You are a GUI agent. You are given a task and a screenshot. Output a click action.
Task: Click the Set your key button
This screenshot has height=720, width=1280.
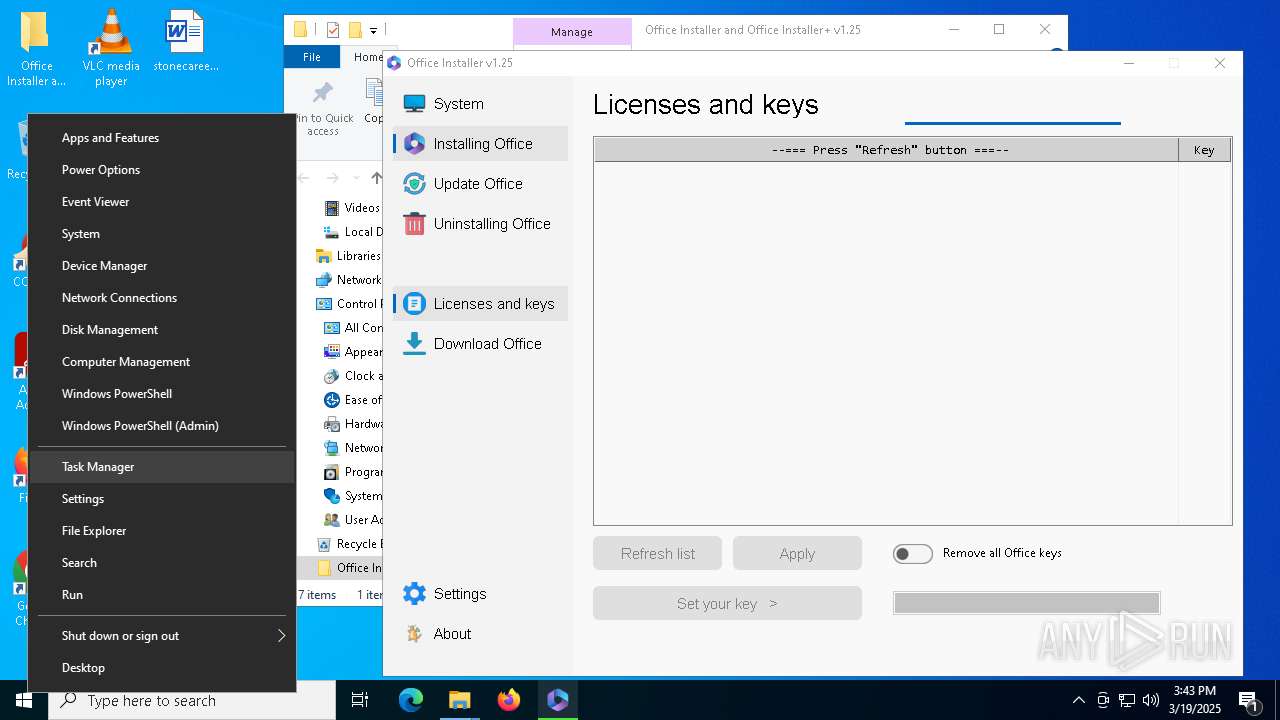[727, 603]
